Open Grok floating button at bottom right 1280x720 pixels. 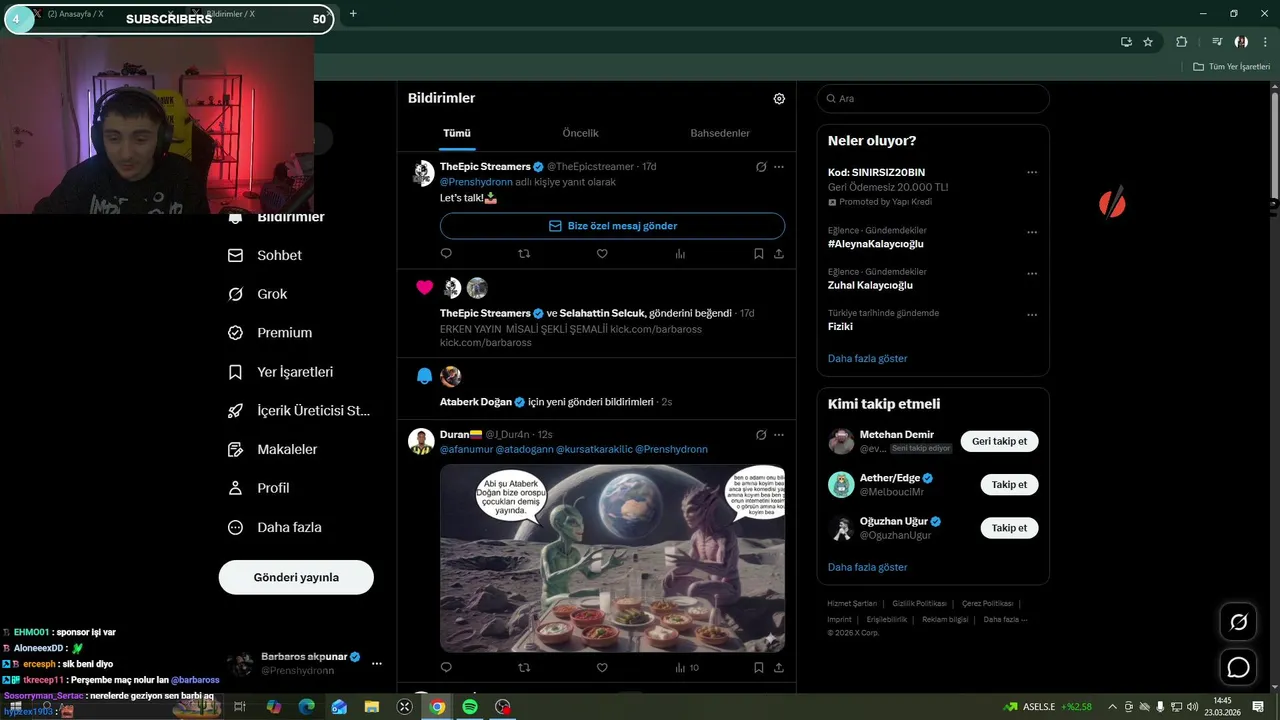pos(1238,622)
